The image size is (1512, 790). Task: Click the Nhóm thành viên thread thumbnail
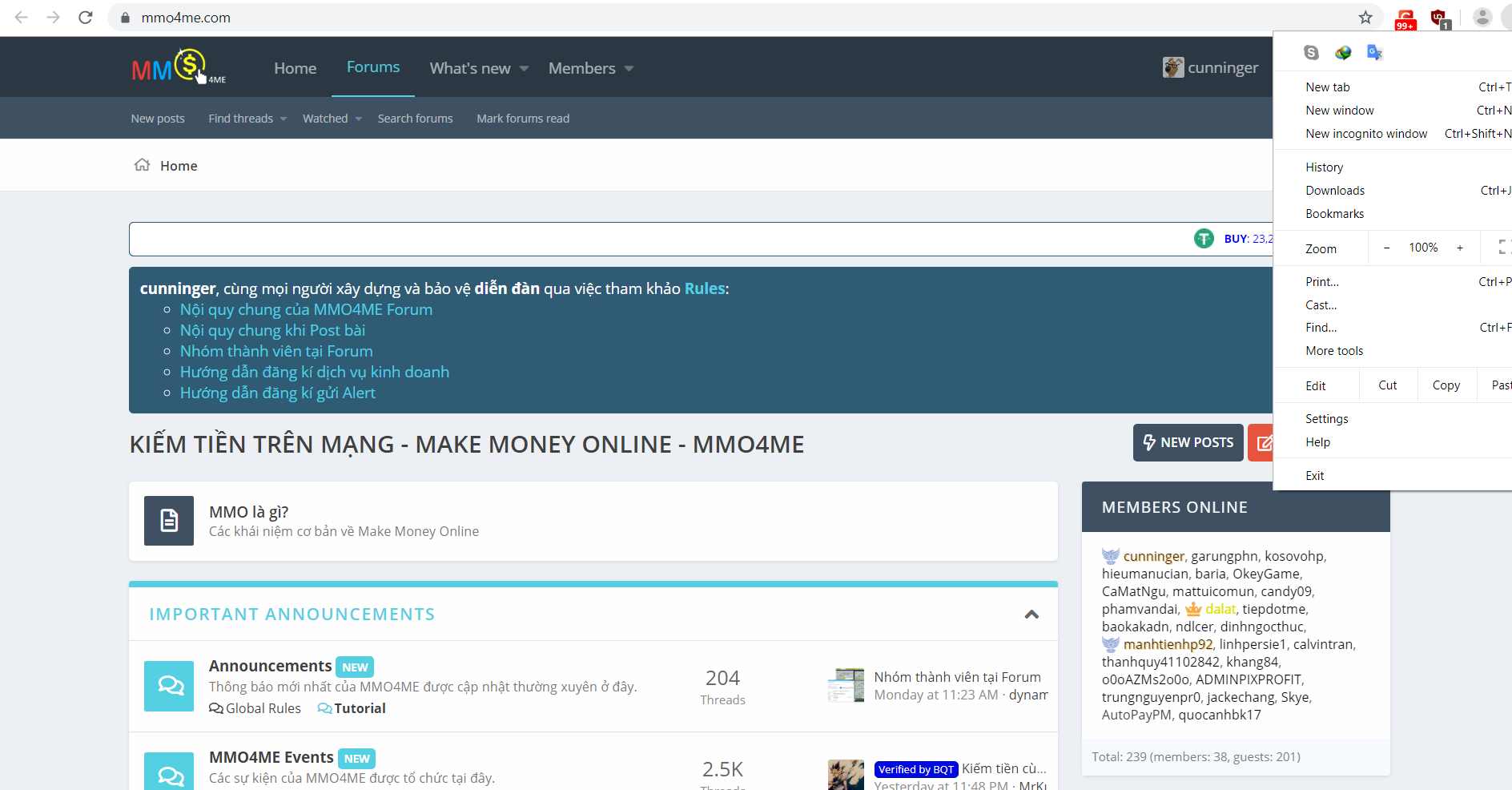(x=846, y=686)
